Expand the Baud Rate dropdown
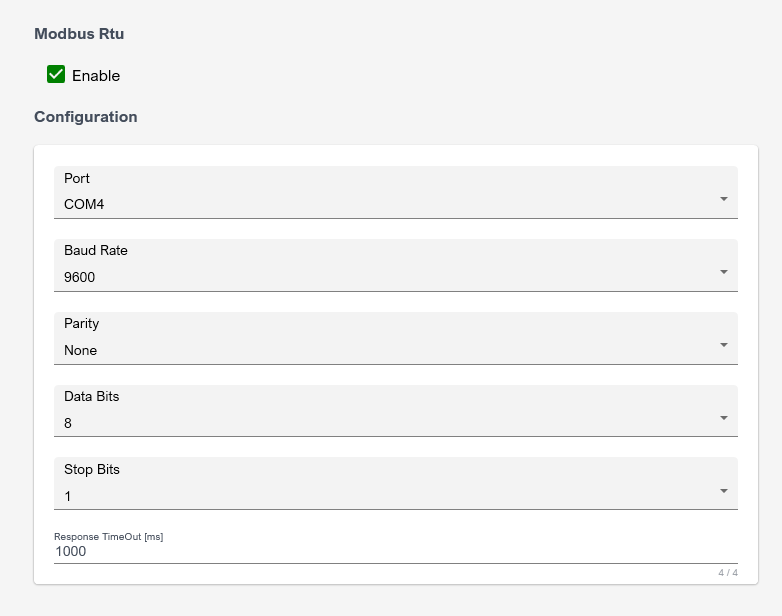 pos(395,265)
